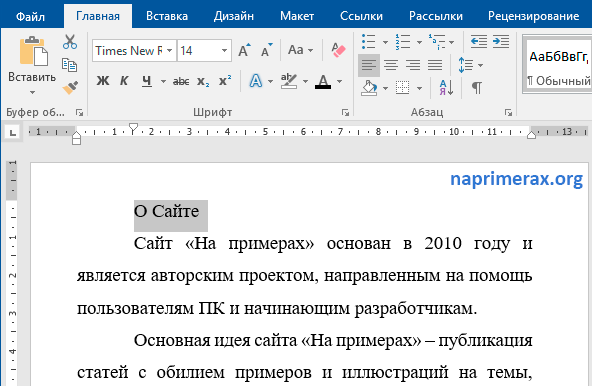
Task: Justify text alignment
Action: [x=435, y=65]
